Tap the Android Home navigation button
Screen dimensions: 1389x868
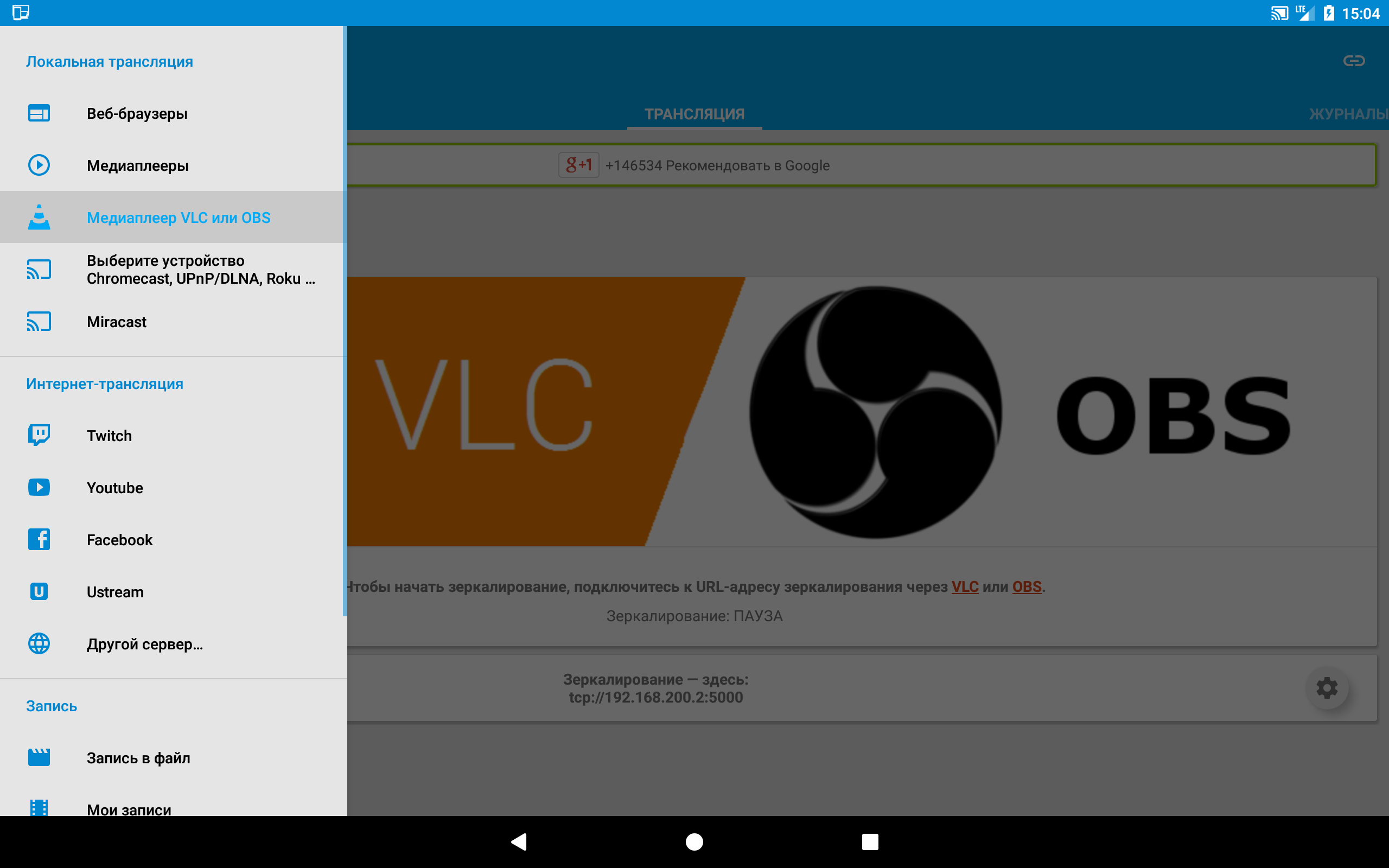(x=694, y=841)
